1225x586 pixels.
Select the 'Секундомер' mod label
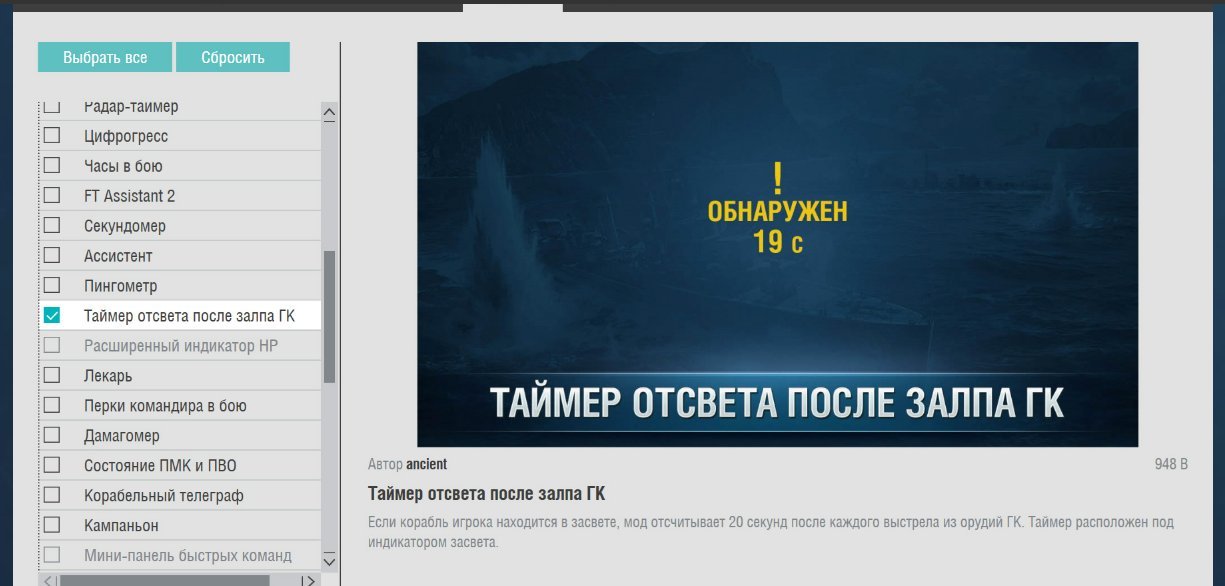click(125, 226)
